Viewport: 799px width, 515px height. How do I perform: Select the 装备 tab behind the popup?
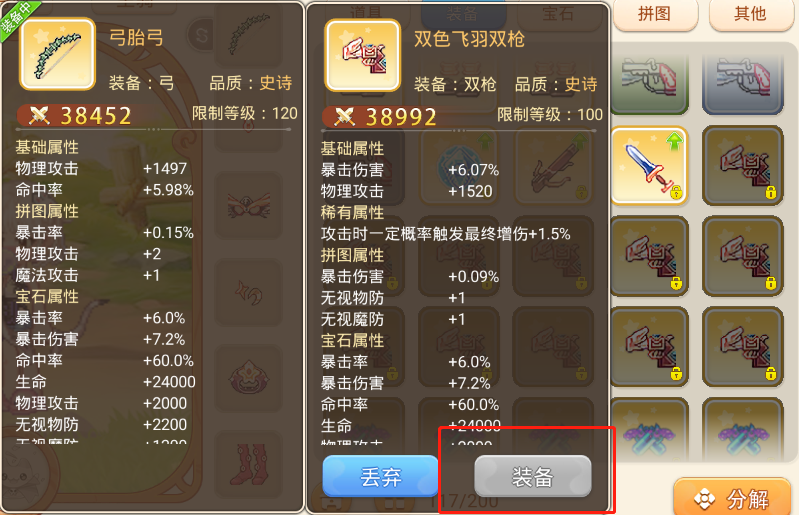[463, 14]
